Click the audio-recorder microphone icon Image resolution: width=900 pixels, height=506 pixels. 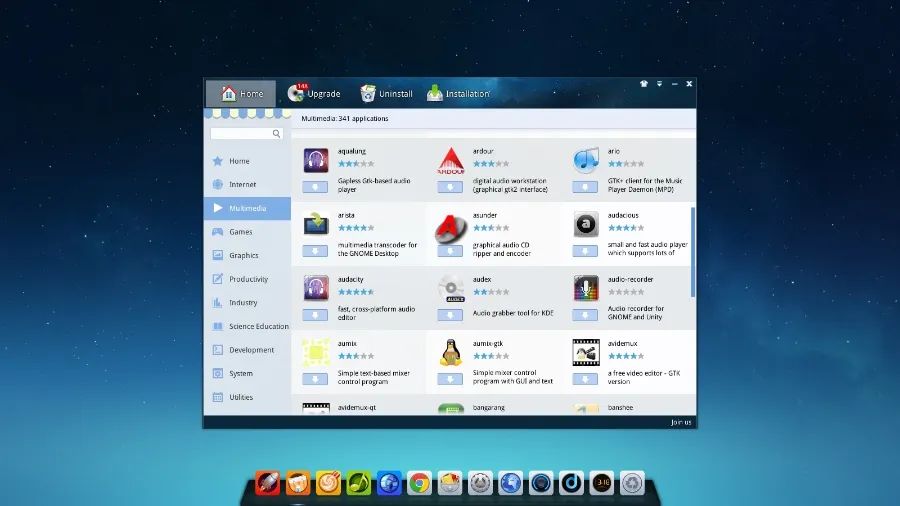(x=586, y=289)
